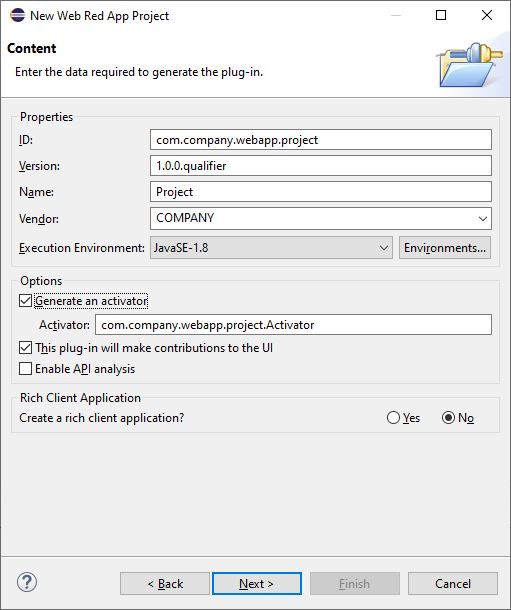Return with the Back button

tap(165, 584)
